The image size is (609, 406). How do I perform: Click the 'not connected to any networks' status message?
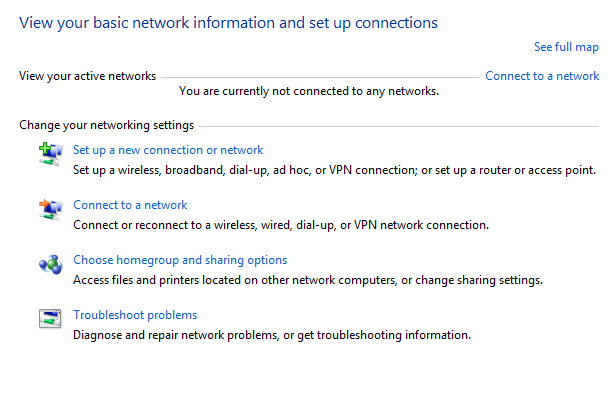(309, 91)
